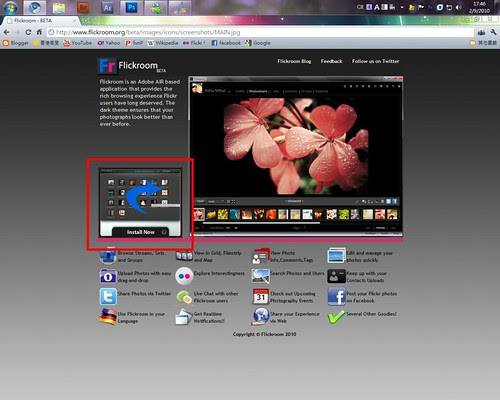Click the Flickroom Fr logo
Image resolution: width=500 pixels, height=400 pixels.
107,66
